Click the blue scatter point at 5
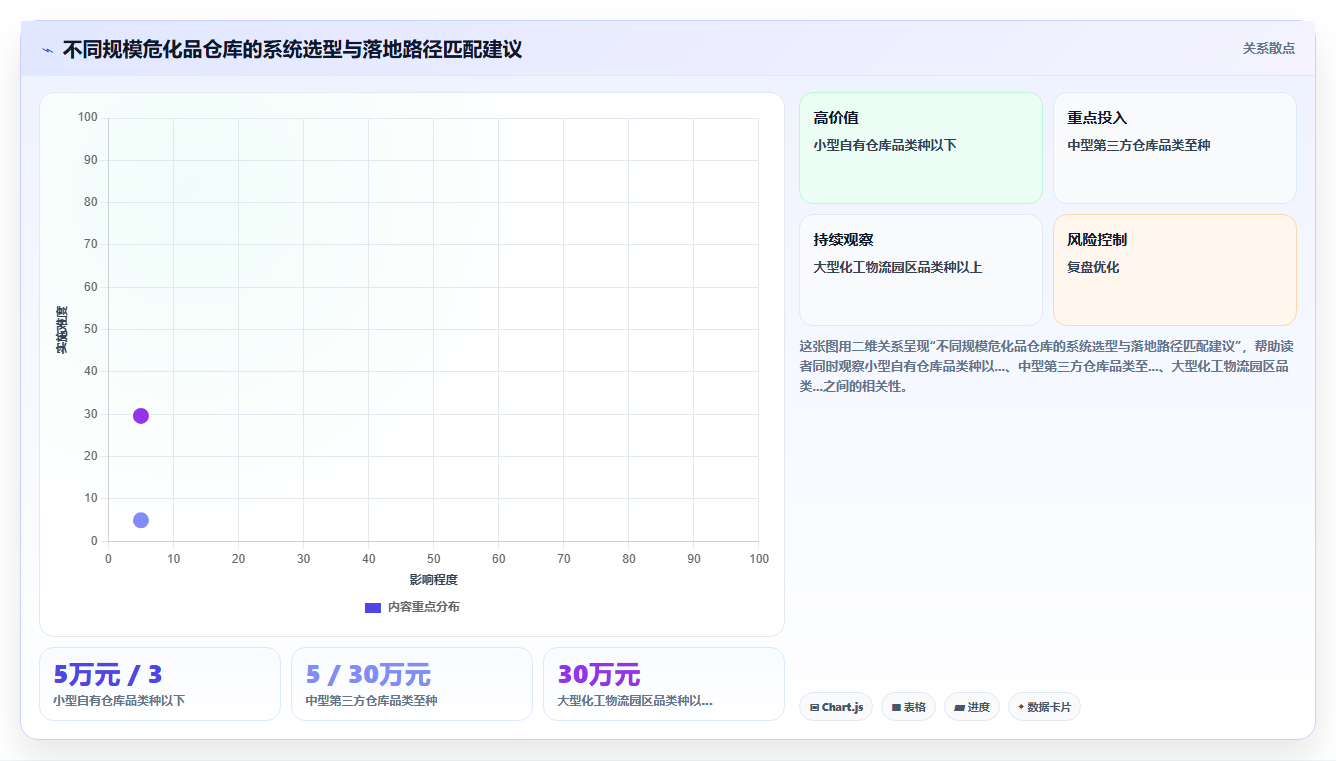The height and width of the screenshot is (761, 1336). coord(141,520)
